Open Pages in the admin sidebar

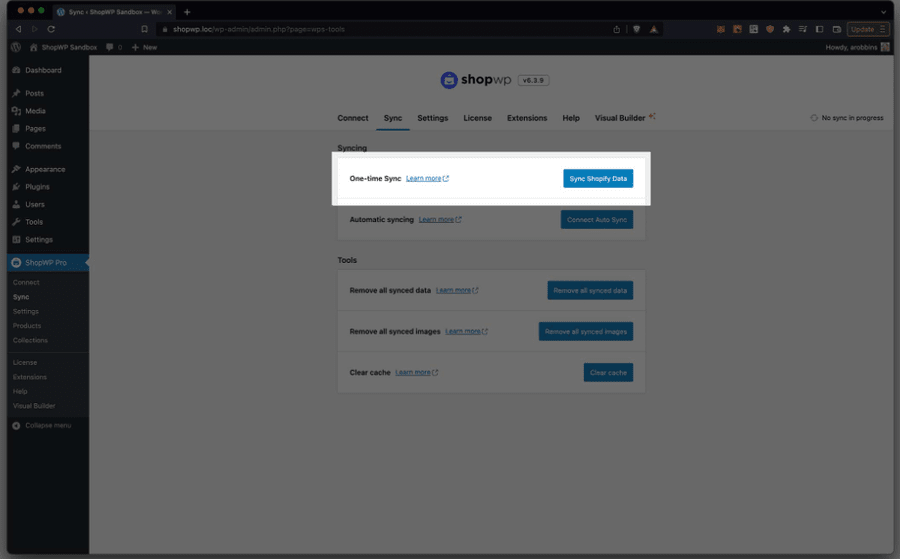pos(35,129)
